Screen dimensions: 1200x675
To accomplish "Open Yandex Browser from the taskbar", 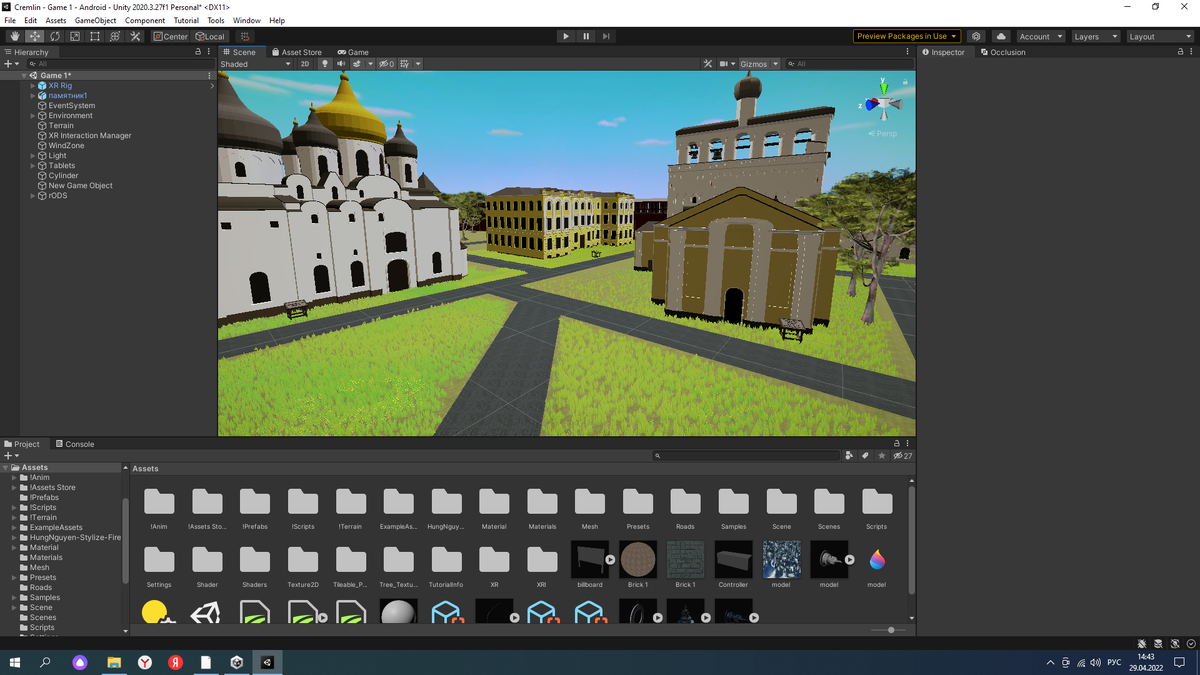I will pyautogui.click(x=144, y=662).
